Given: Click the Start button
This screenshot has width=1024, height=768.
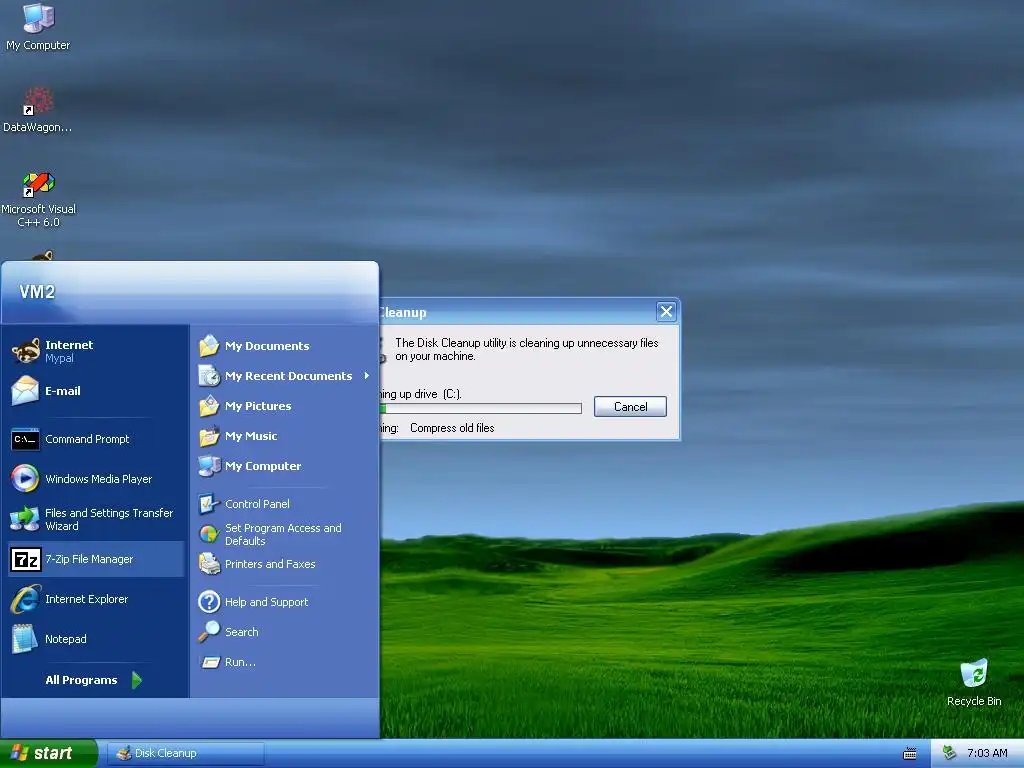Looking at the screenshot, I should click(49, 753).
